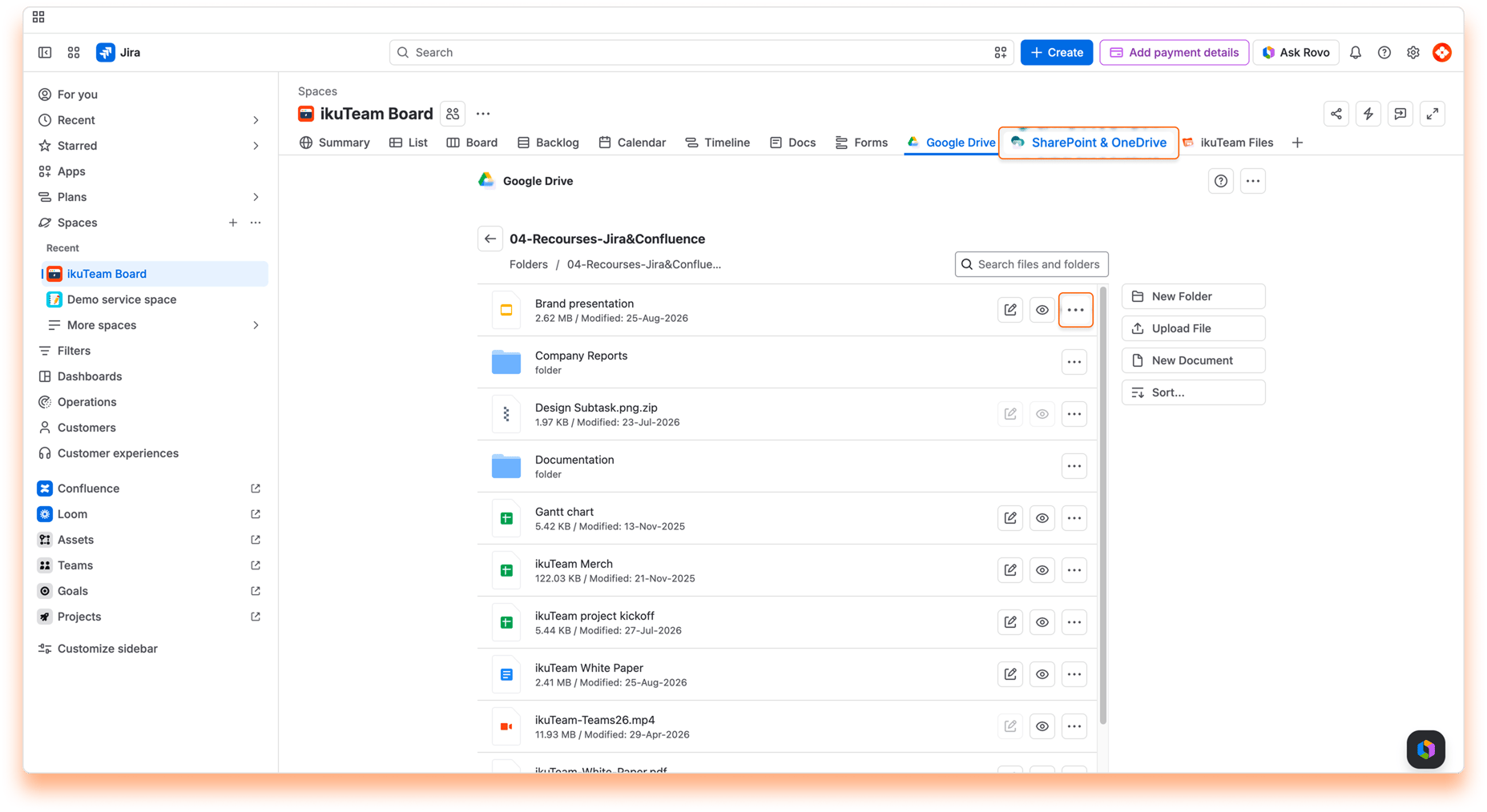Click the automation lightning bolt icon

[1368, 114]
